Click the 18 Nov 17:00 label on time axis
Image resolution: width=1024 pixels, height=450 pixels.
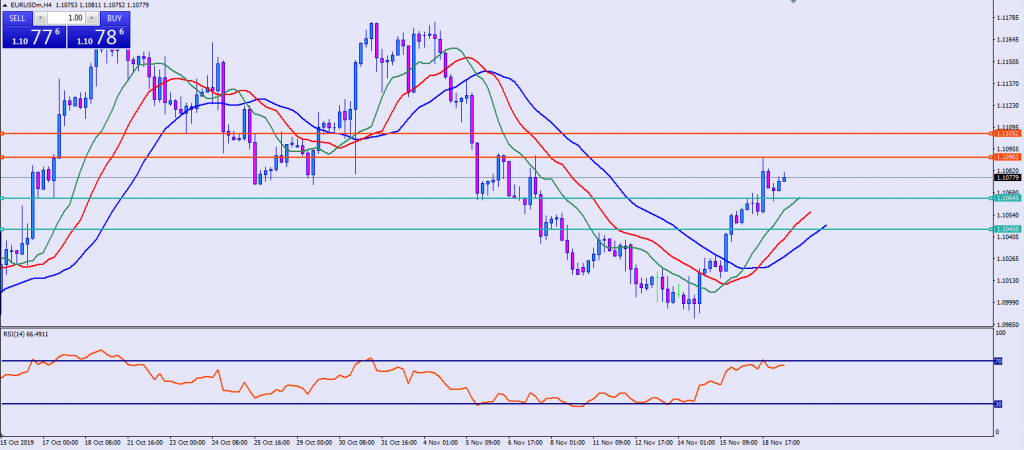click(782, 440)
